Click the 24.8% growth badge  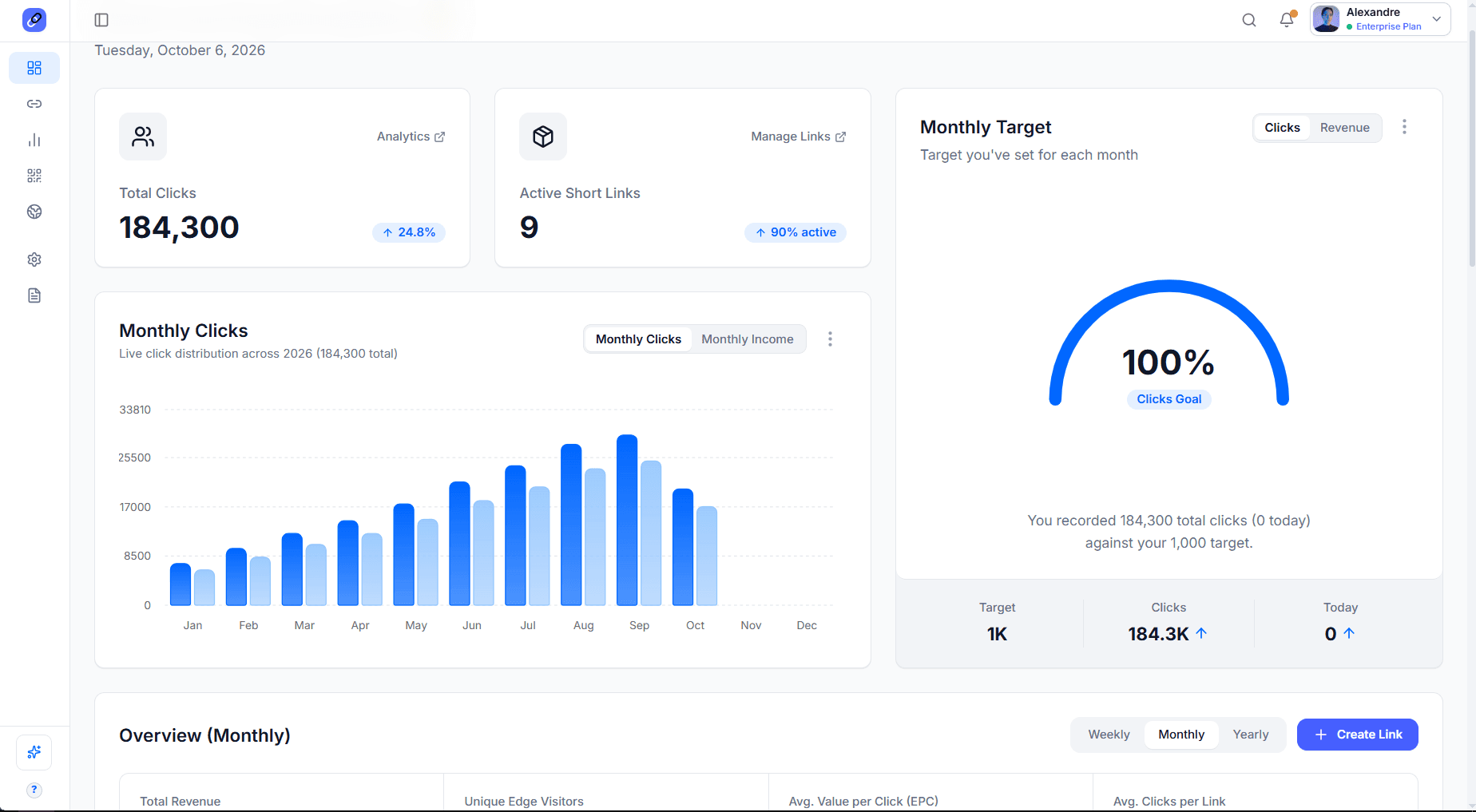coord(409,232)
